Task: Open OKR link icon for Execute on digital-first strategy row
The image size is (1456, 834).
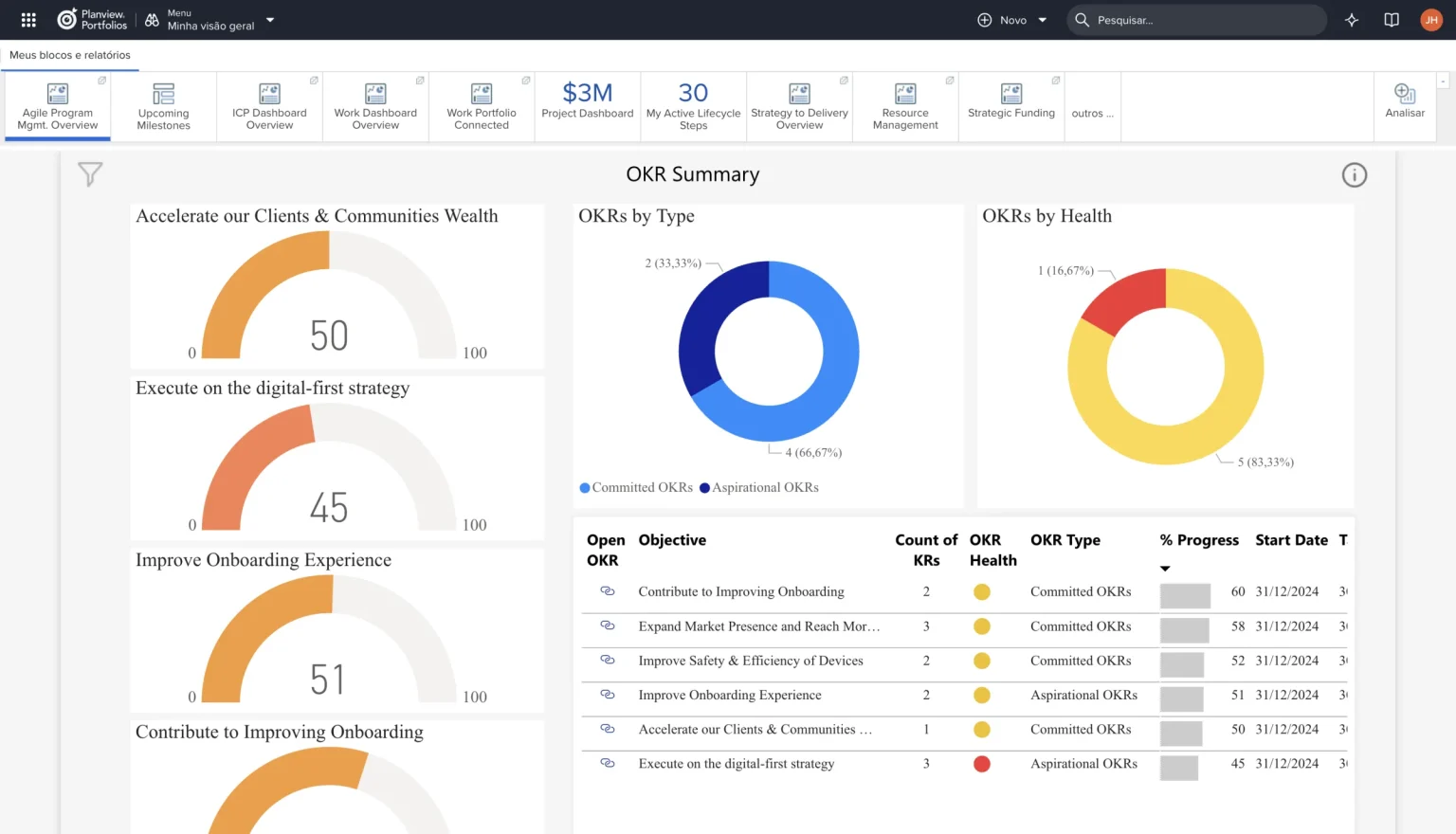Action: (x=608, y=763)
